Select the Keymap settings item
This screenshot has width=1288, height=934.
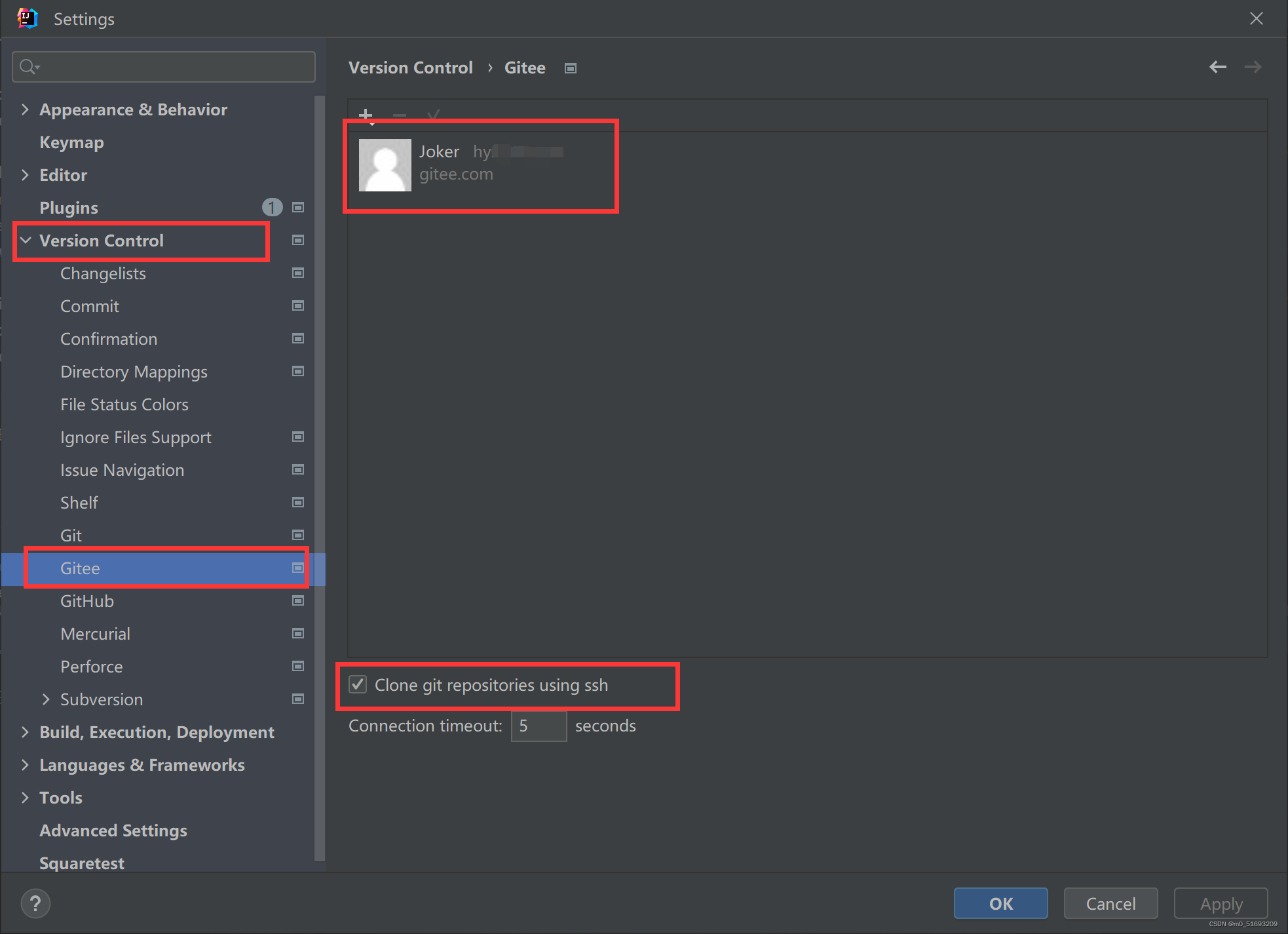tap(71, 142)
